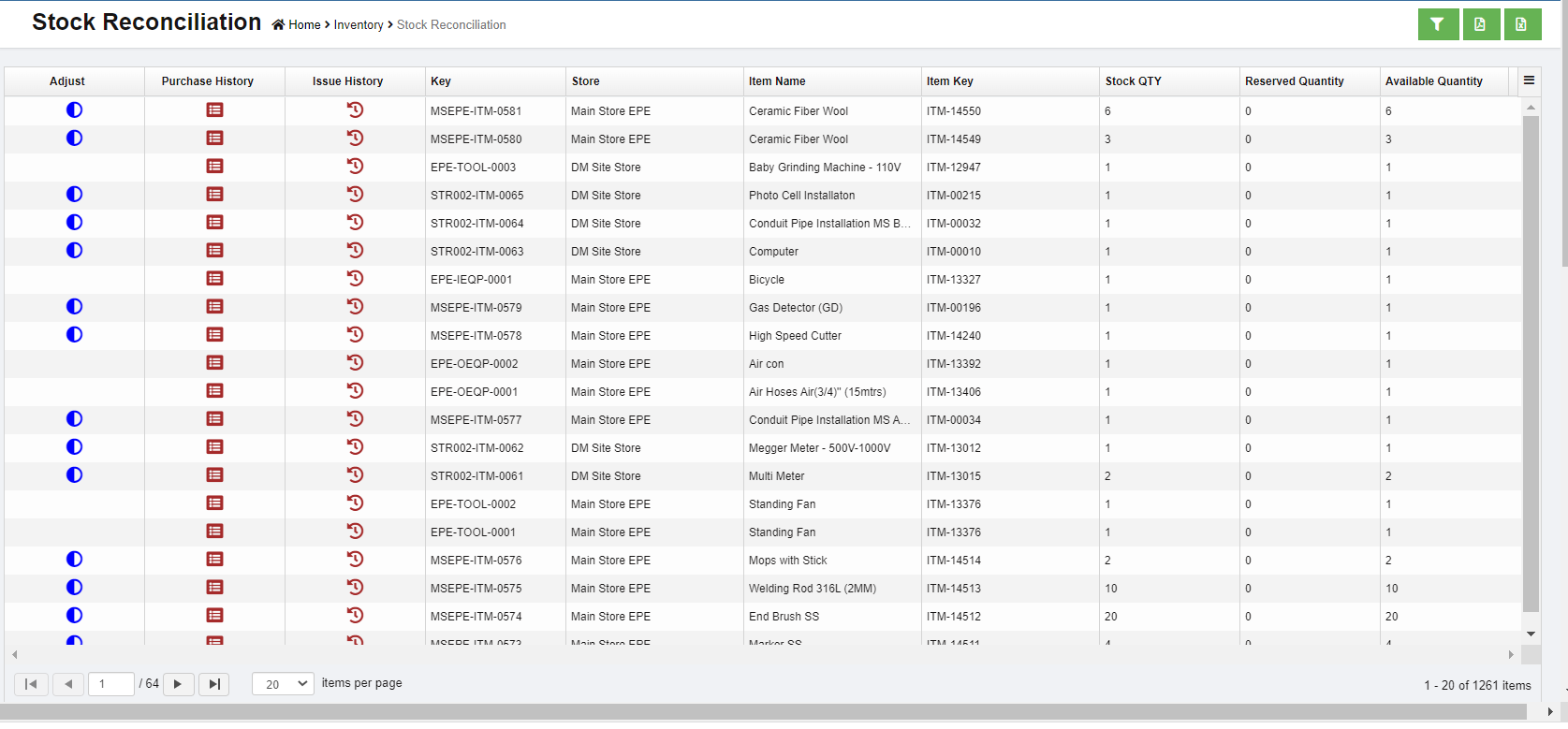Open the green filter funnel button

1437,24
